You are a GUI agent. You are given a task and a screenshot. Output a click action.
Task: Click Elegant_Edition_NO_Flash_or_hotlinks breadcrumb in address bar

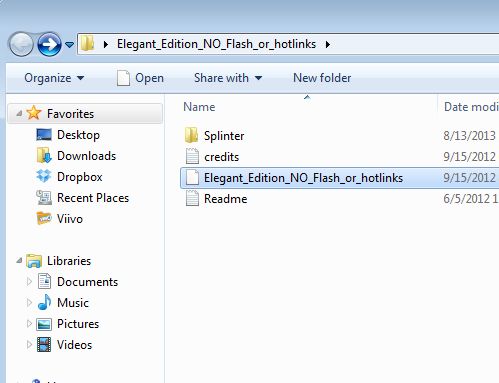point(216,44)
